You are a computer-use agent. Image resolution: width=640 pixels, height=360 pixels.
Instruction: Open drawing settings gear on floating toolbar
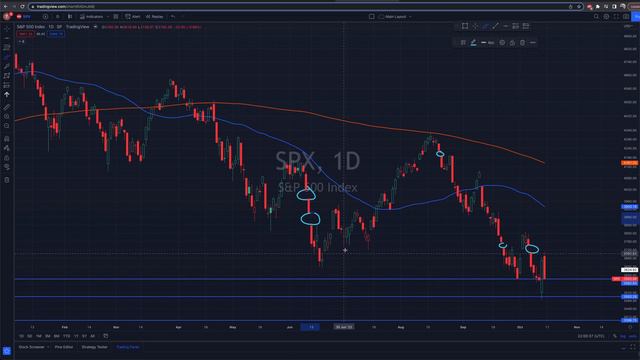coord(502,42)
